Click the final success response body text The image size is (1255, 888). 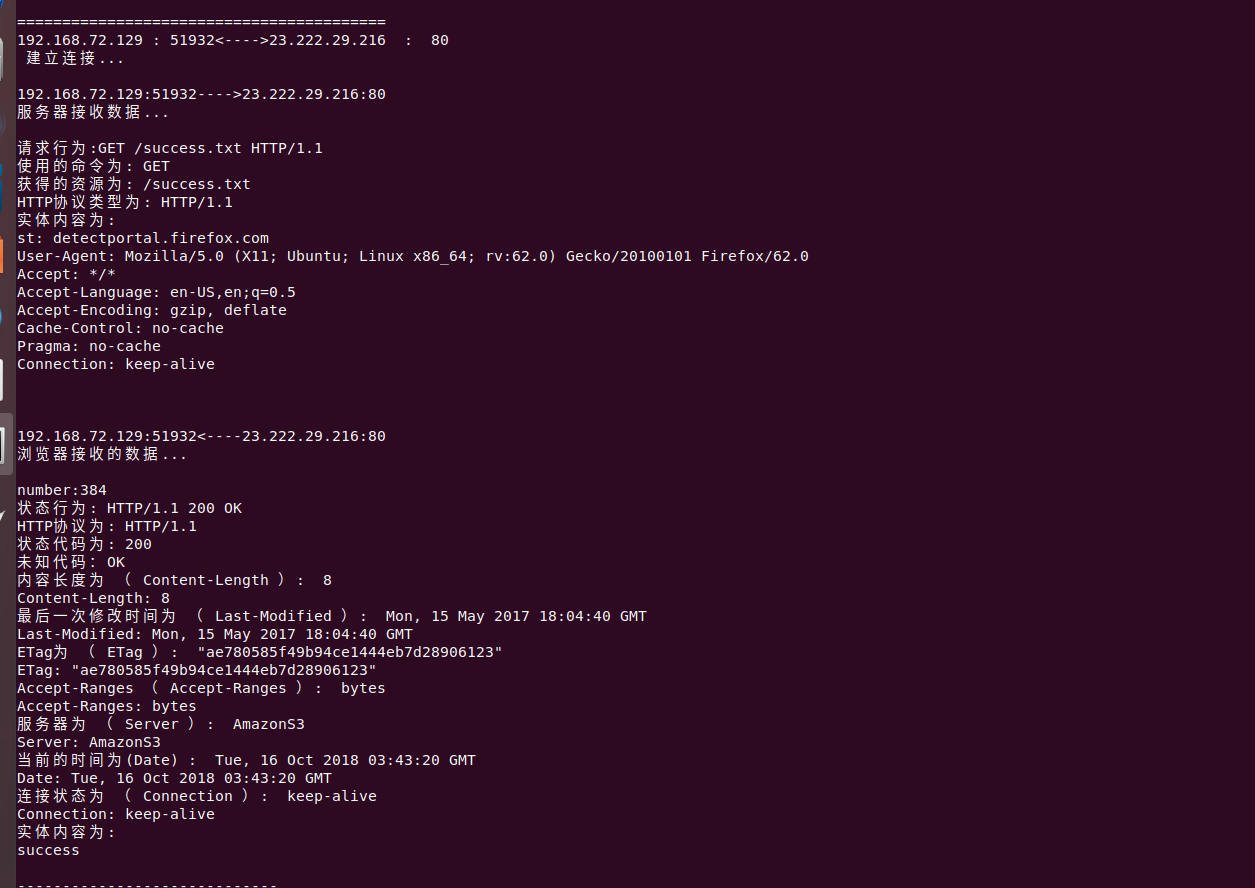point(48,850)
